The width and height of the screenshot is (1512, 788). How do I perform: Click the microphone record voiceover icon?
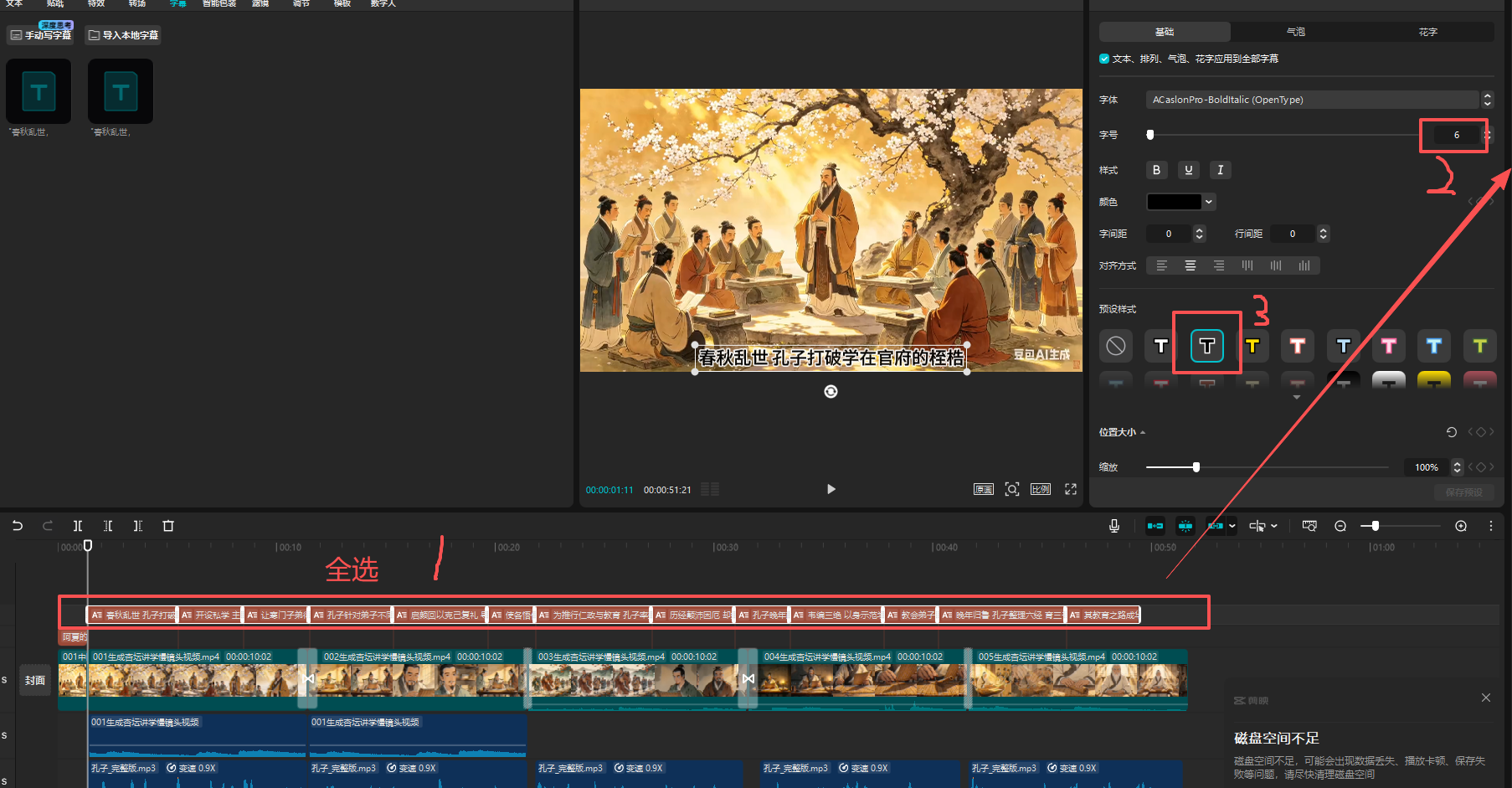point(1114,526)
